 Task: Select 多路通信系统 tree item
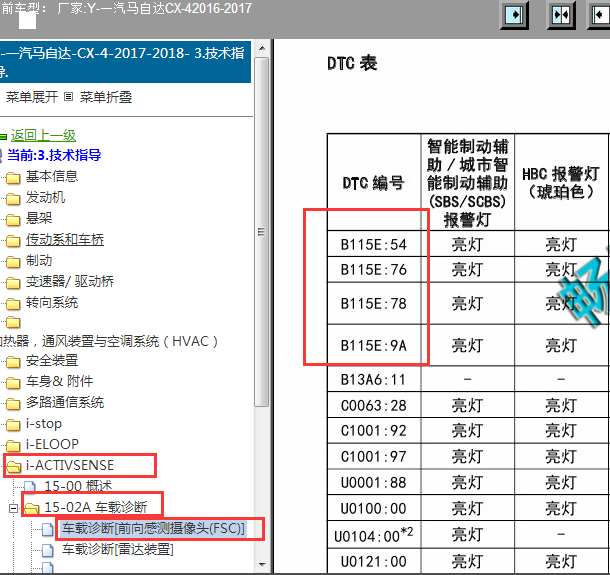coord(65,402)
